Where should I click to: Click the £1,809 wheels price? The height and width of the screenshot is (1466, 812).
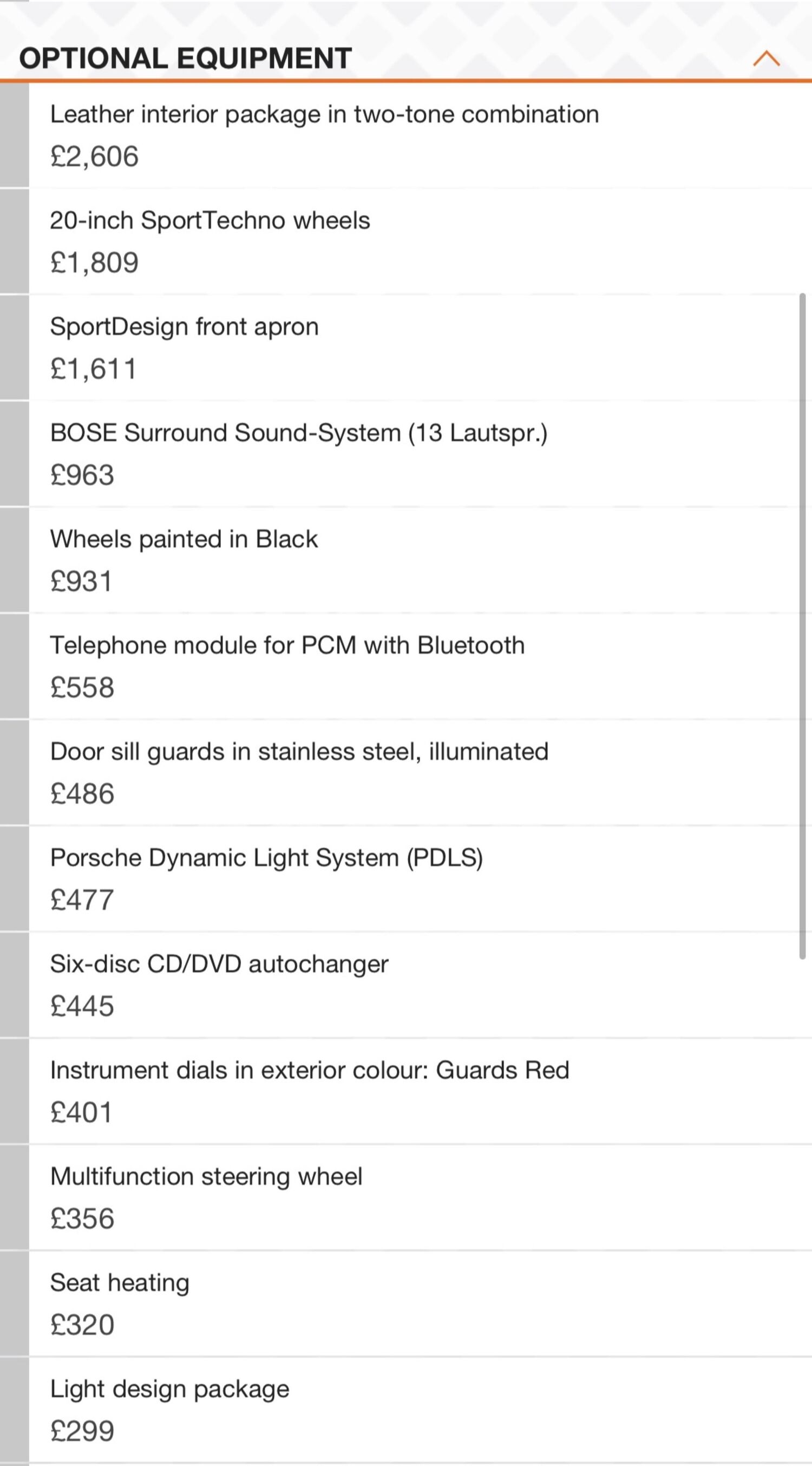click(x=94, y=263)
